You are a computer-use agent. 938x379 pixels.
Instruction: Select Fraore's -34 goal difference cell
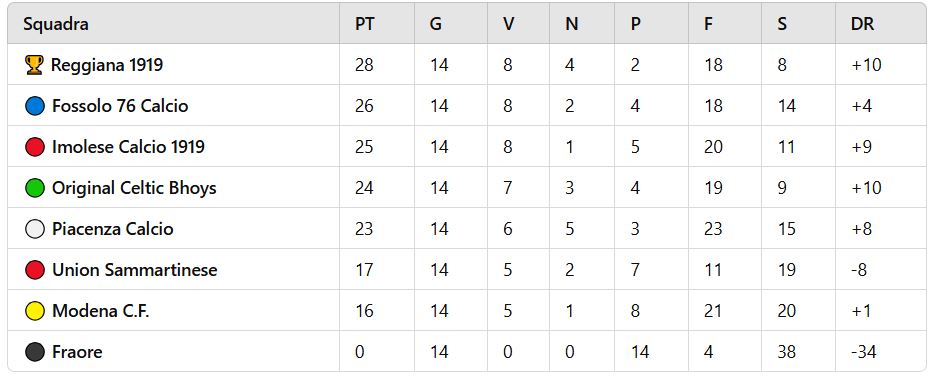tap(863, 352)
